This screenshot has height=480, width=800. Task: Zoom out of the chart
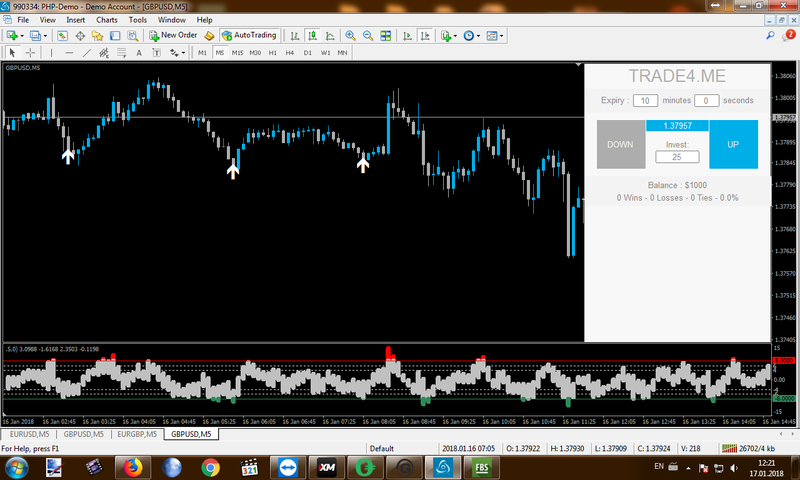(x=368, y=36)
